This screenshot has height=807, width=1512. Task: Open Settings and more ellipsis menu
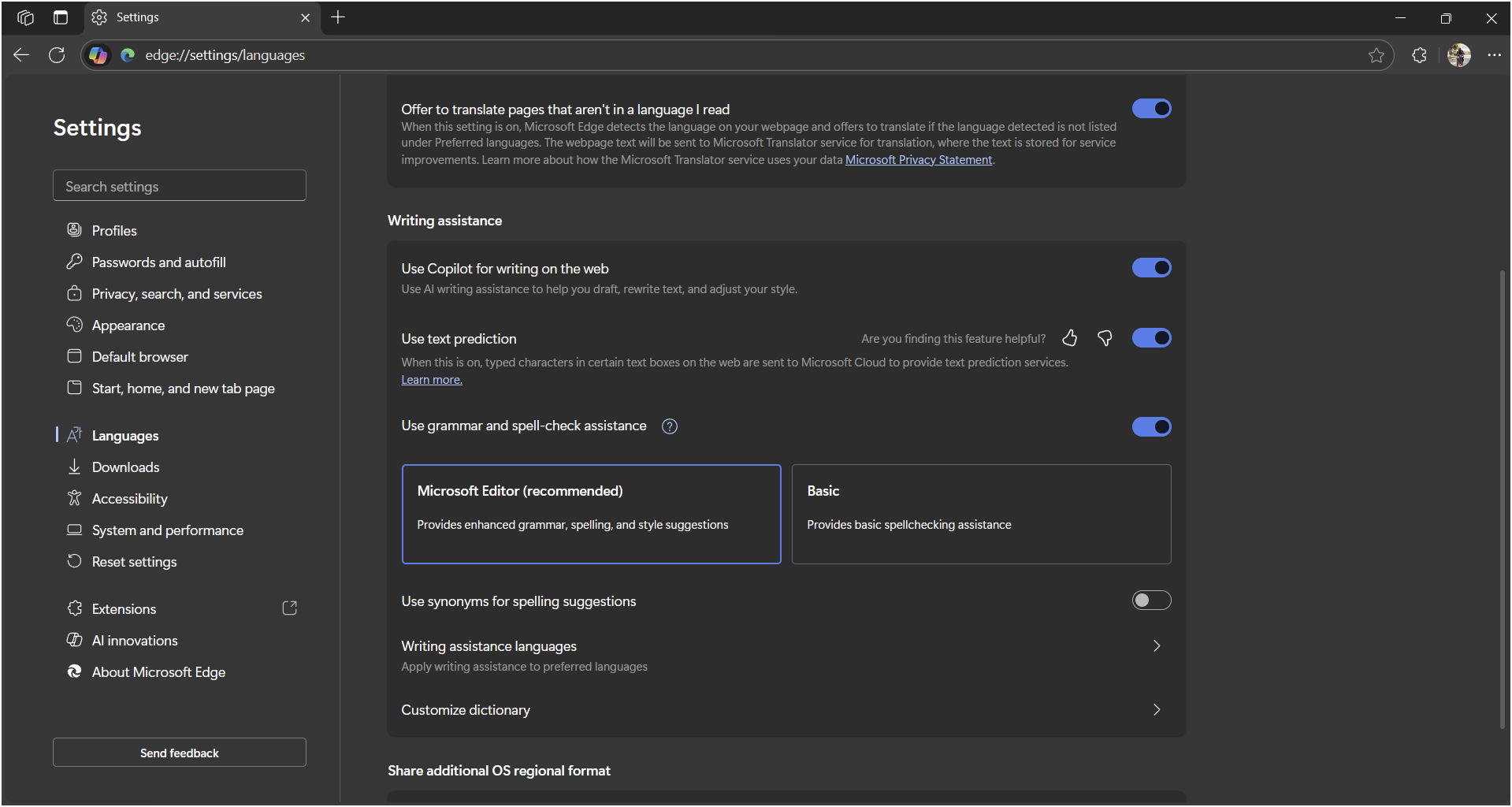click(x=1495, y=55)
